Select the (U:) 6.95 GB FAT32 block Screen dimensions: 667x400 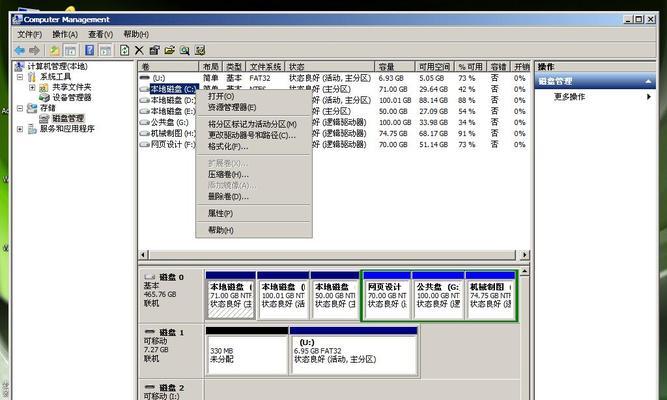[353, 351]
